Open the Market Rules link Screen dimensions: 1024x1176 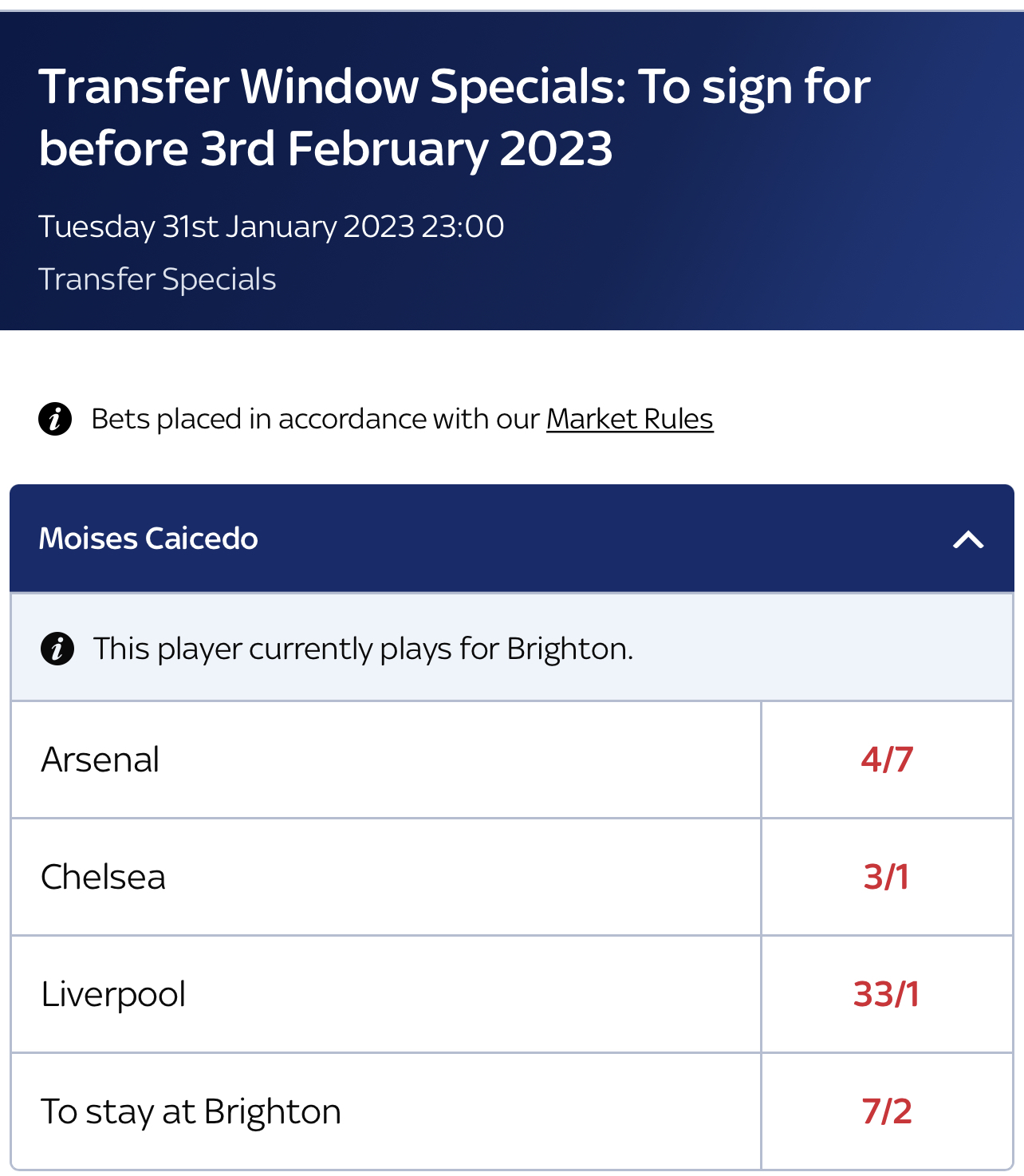point(629,419)
